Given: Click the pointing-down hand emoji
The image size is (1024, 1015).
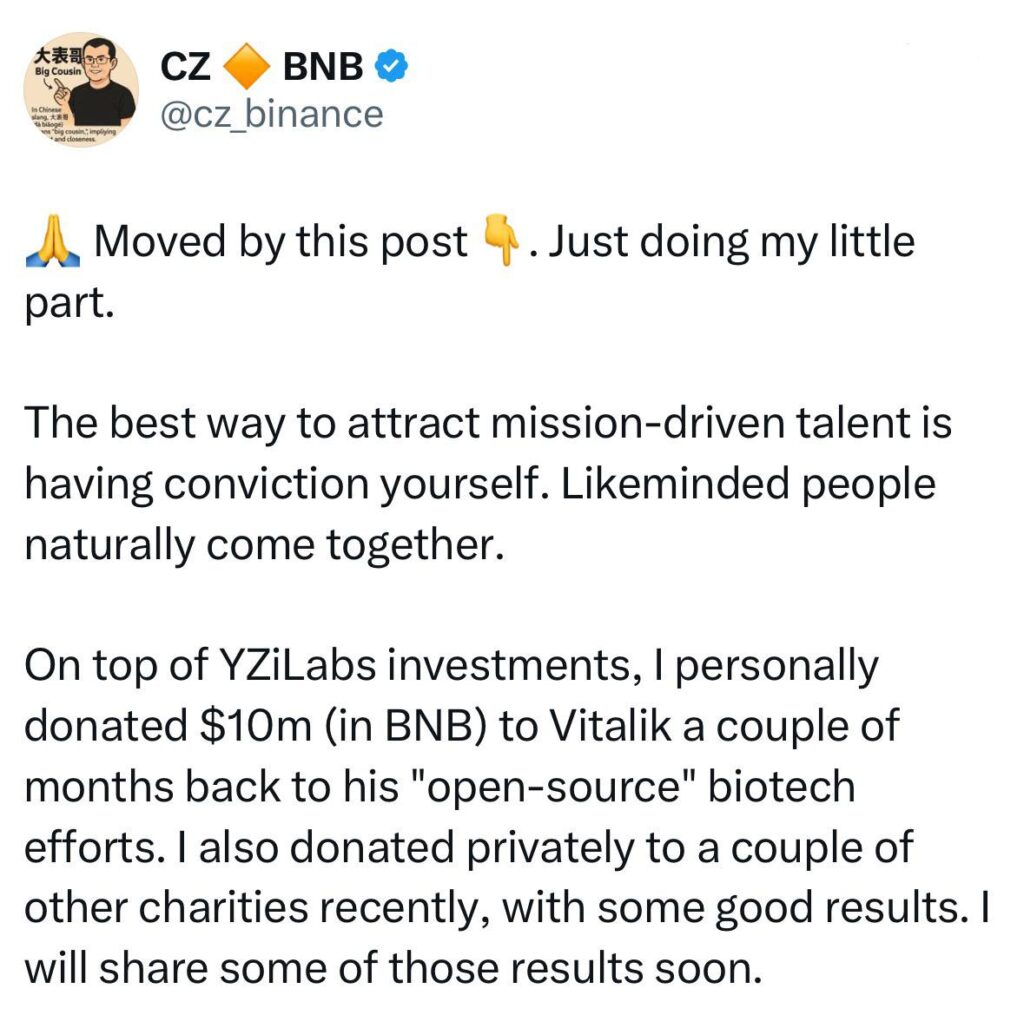Looking at the screenshot, I should point(502,242).
